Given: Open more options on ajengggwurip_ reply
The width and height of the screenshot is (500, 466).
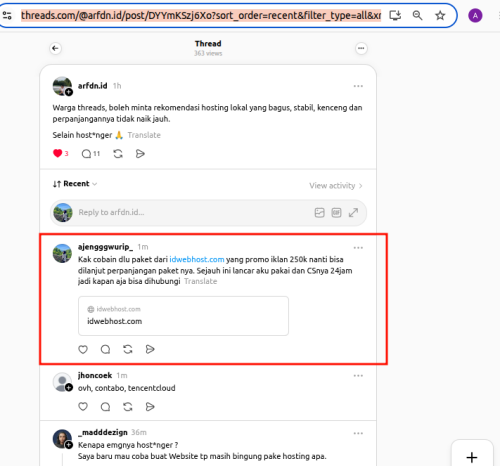Looking at the screenshot, I should (358, 248).
